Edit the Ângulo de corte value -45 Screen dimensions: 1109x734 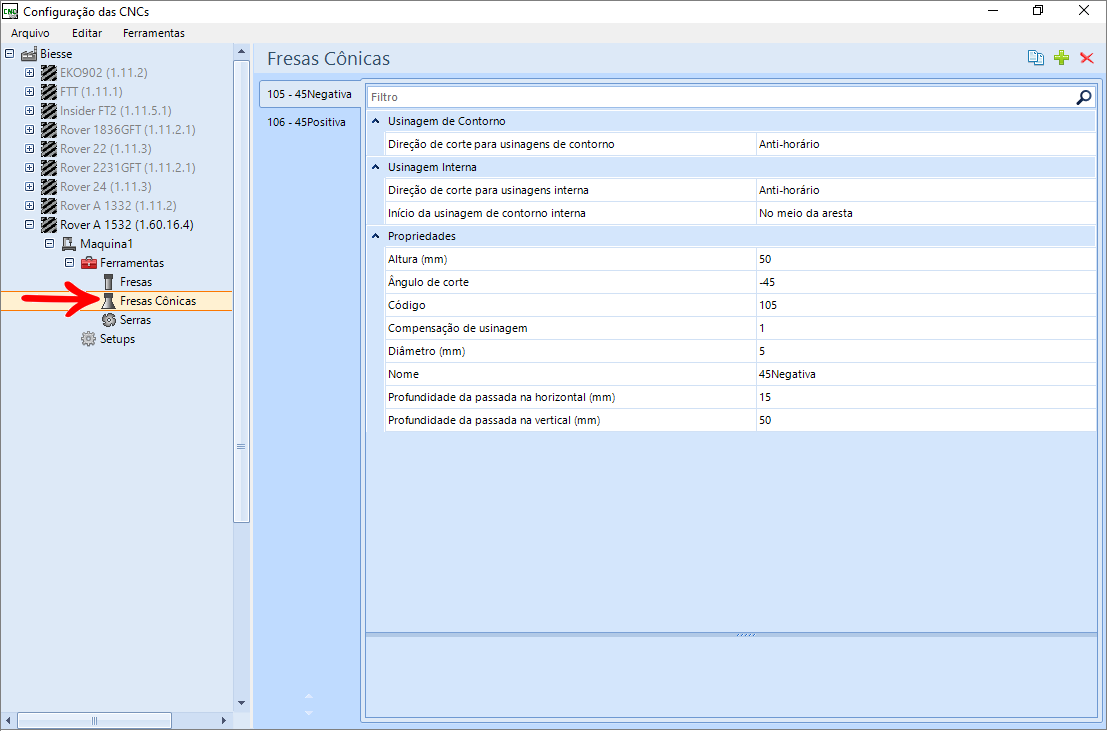tap(925, 282)
